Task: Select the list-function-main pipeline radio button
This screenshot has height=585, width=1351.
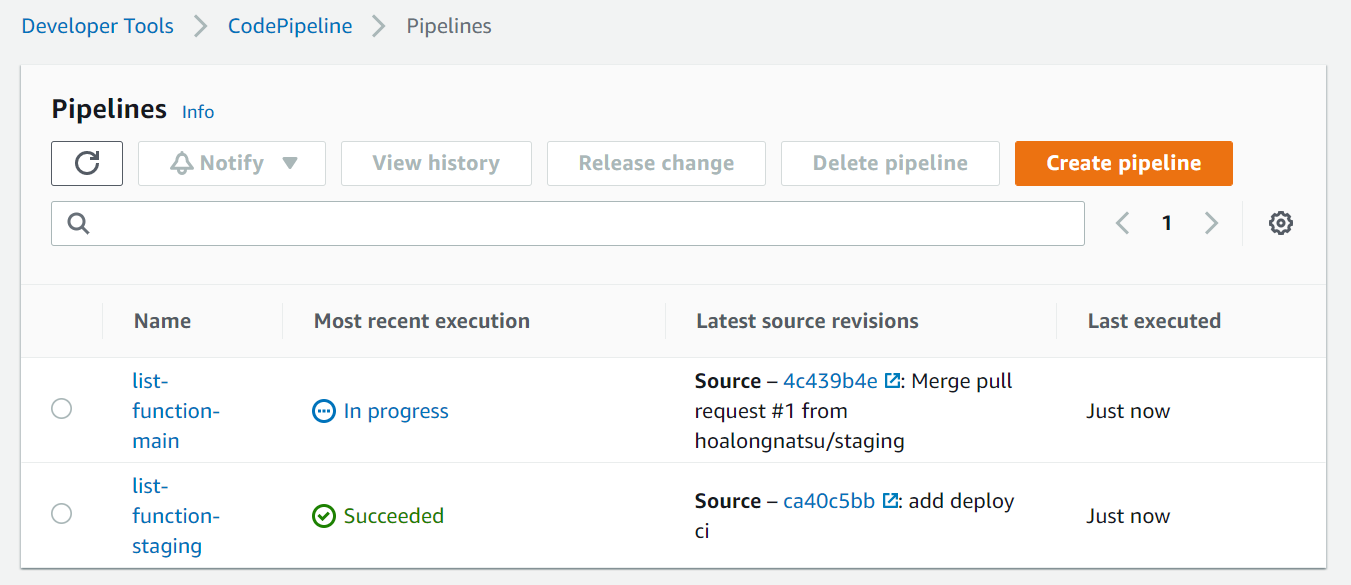Action: pos(61,409)
